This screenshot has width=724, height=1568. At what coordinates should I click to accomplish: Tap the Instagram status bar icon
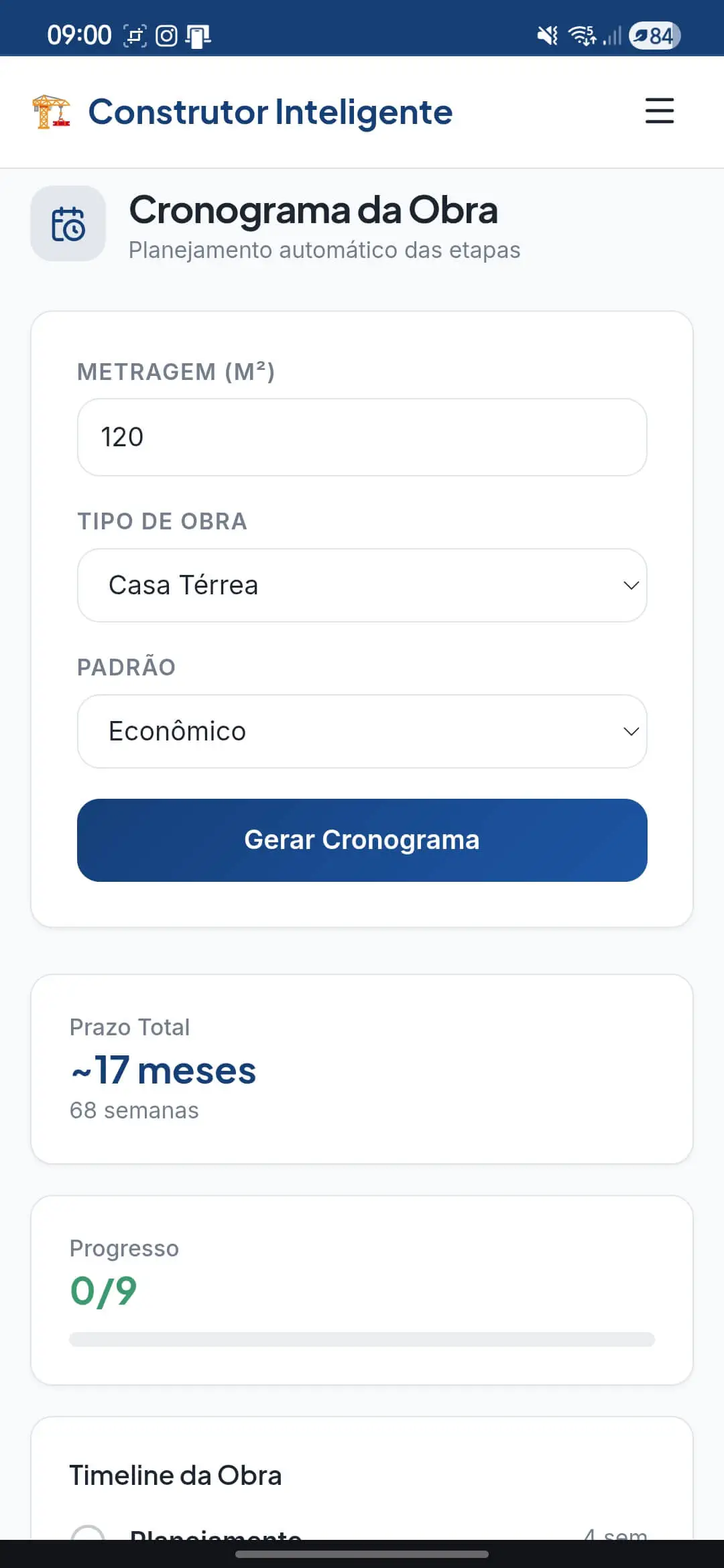166,36
